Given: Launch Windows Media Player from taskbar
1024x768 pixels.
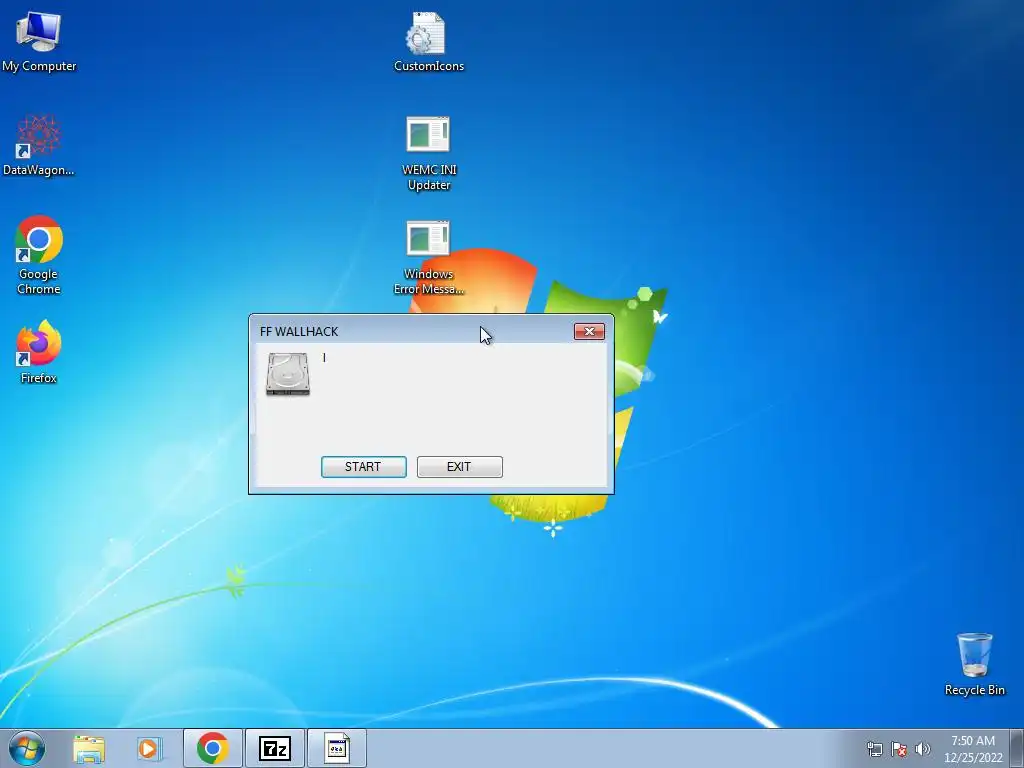Looking at the screenshot, I should coord(149,749).
